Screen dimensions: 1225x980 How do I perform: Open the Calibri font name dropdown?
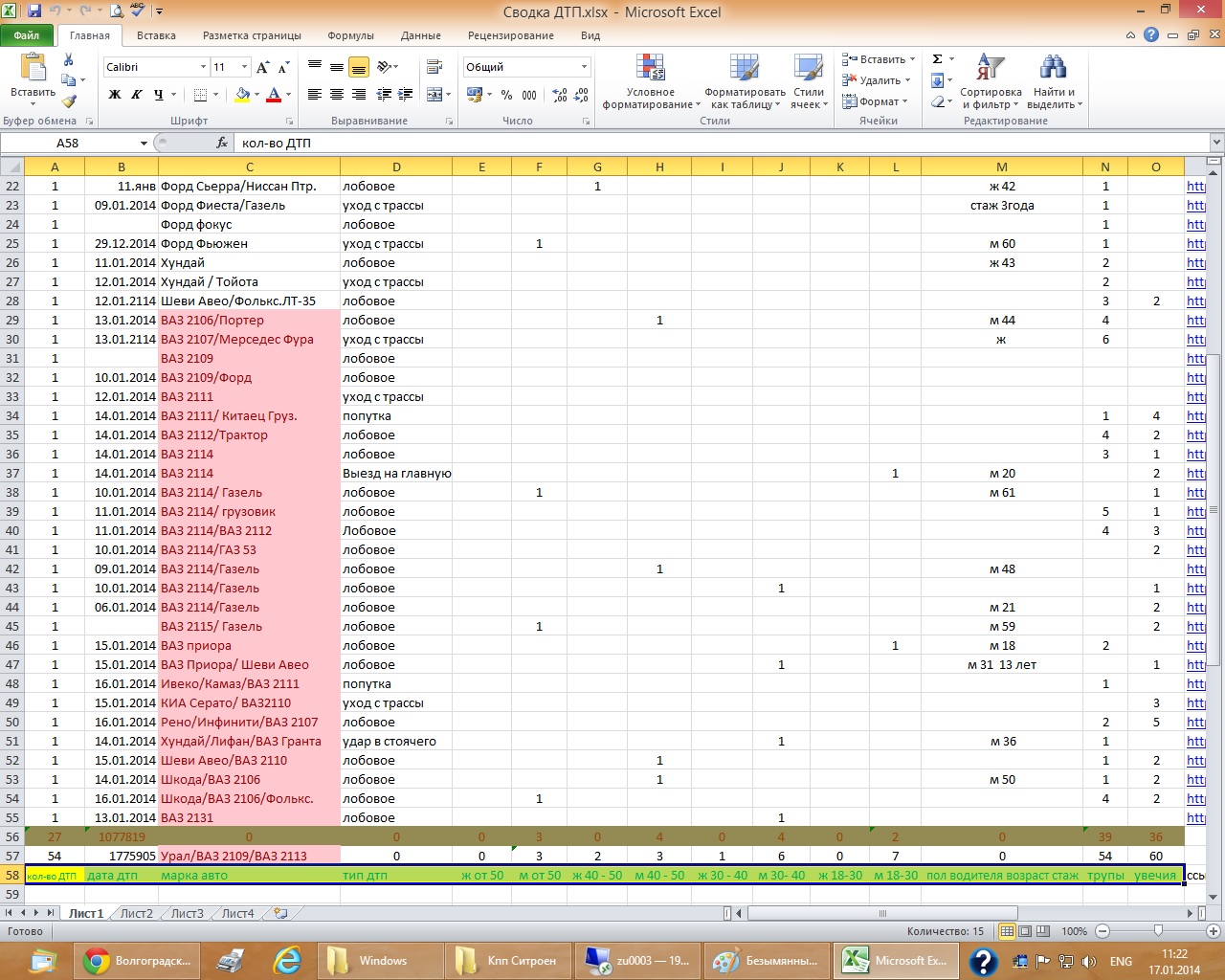pos(203,67)
